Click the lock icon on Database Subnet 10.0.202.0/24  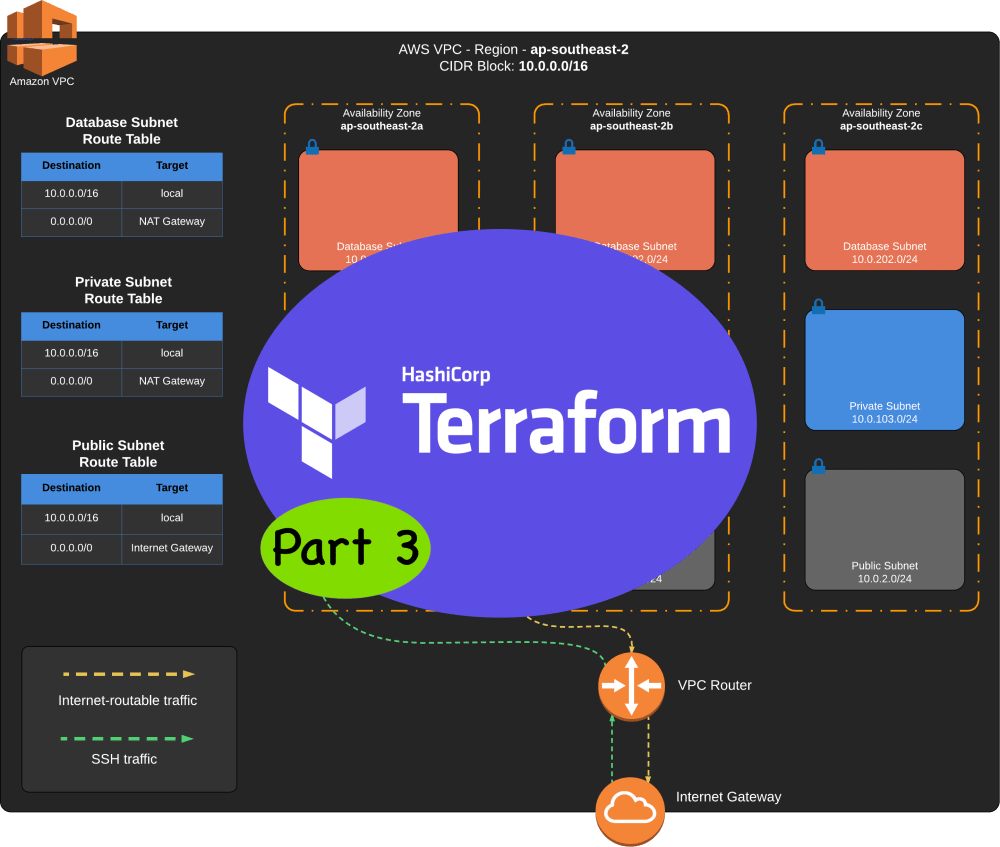[x=818, y=147]
